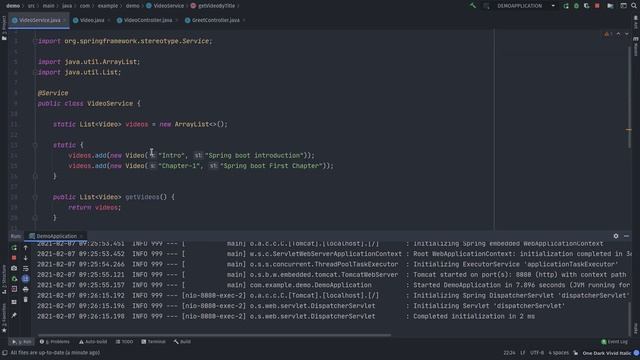Open the TODO tool window
640x360 pixels.
(x=124, y=342)
